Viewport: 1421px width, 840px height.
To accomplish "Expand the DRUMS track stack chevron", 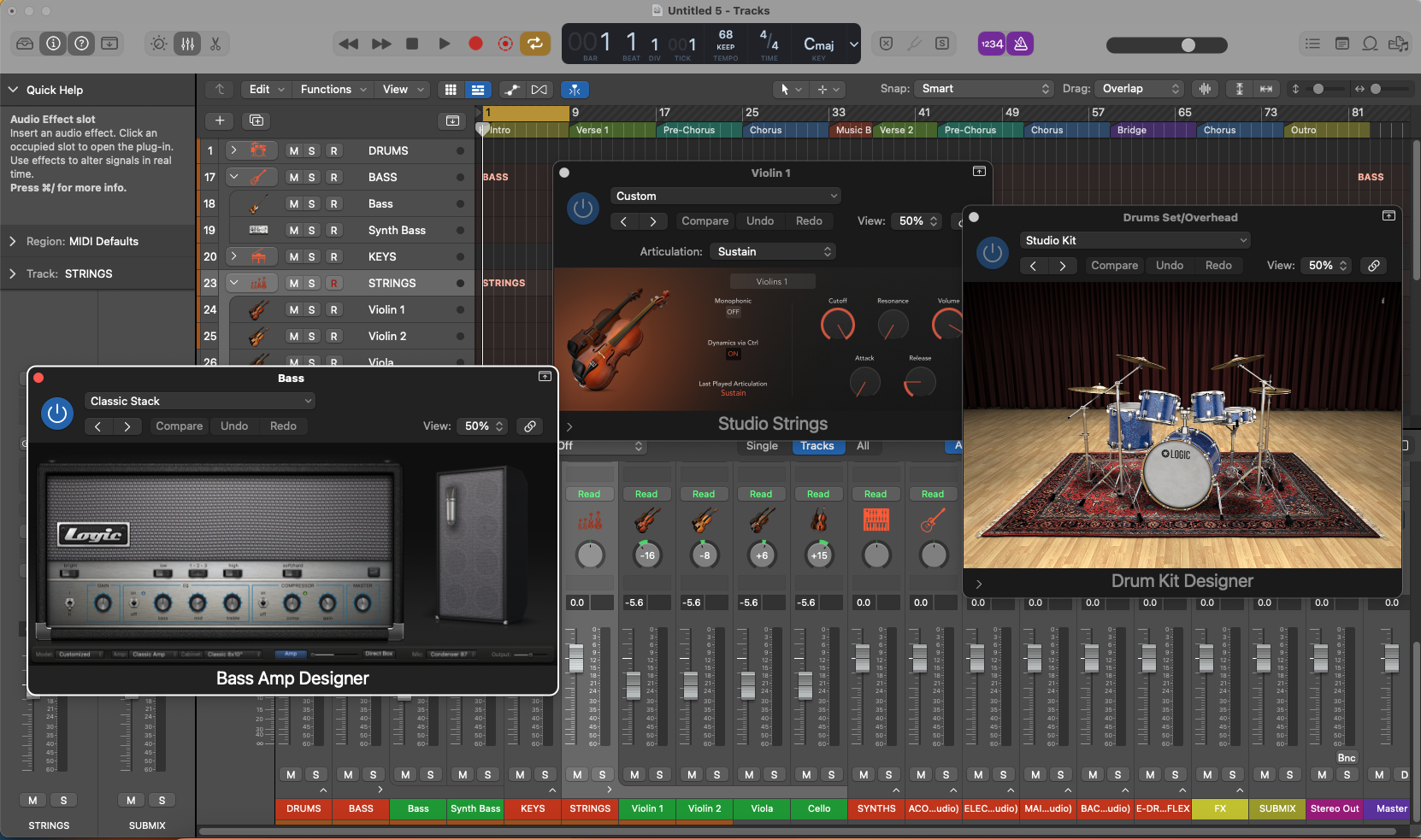I will pos(233,150).
